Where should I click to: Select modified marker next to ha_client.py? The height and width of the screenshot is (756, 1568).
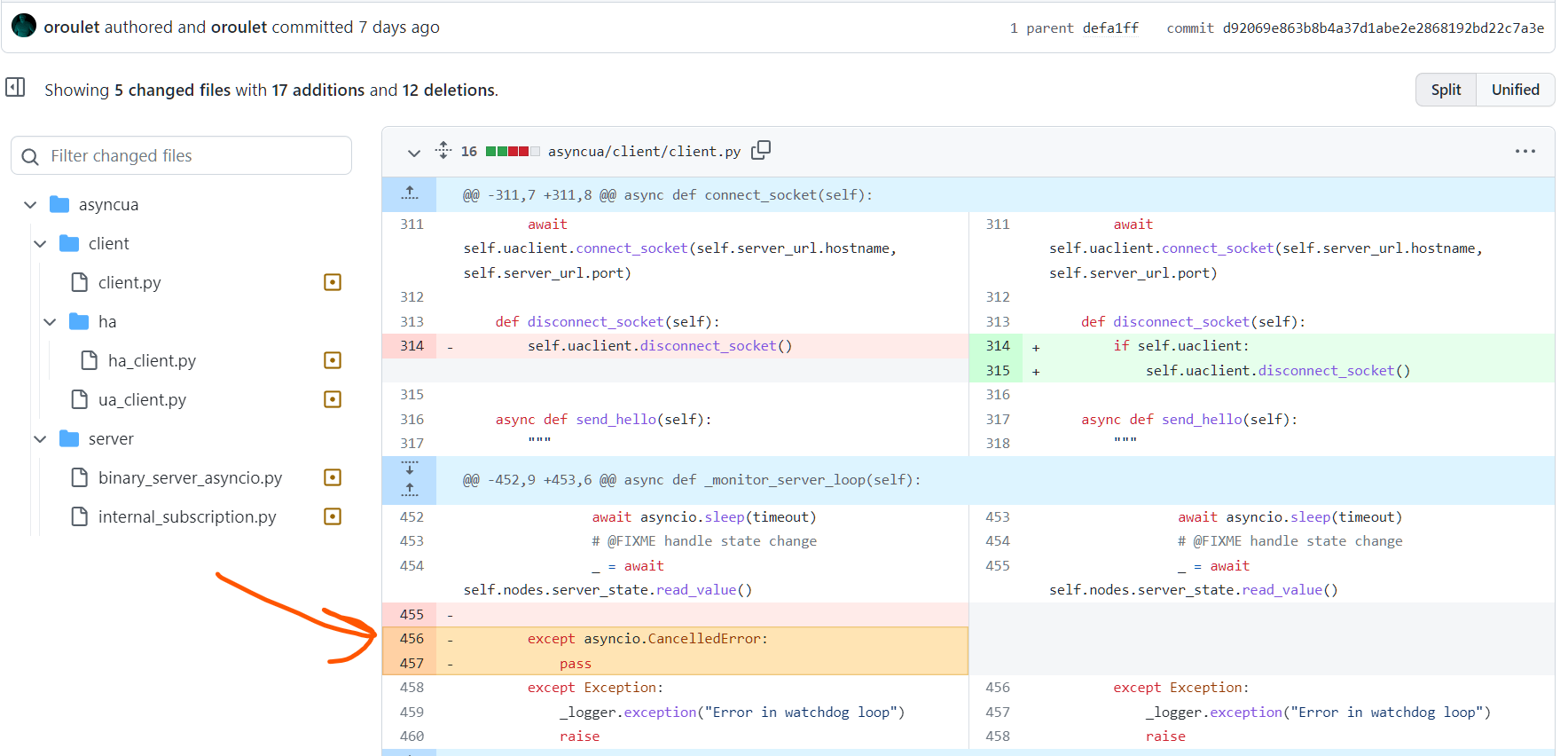pyautogui.click(x=333, y=360)
